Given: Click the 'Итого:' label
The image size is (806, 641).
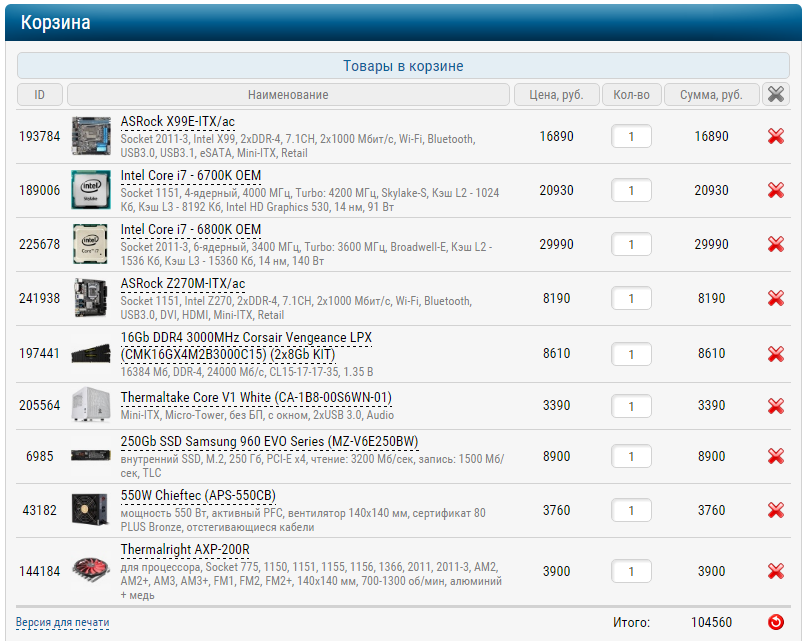Looking at the screenshot, I should pyautogui.click(x=631, y=622).
